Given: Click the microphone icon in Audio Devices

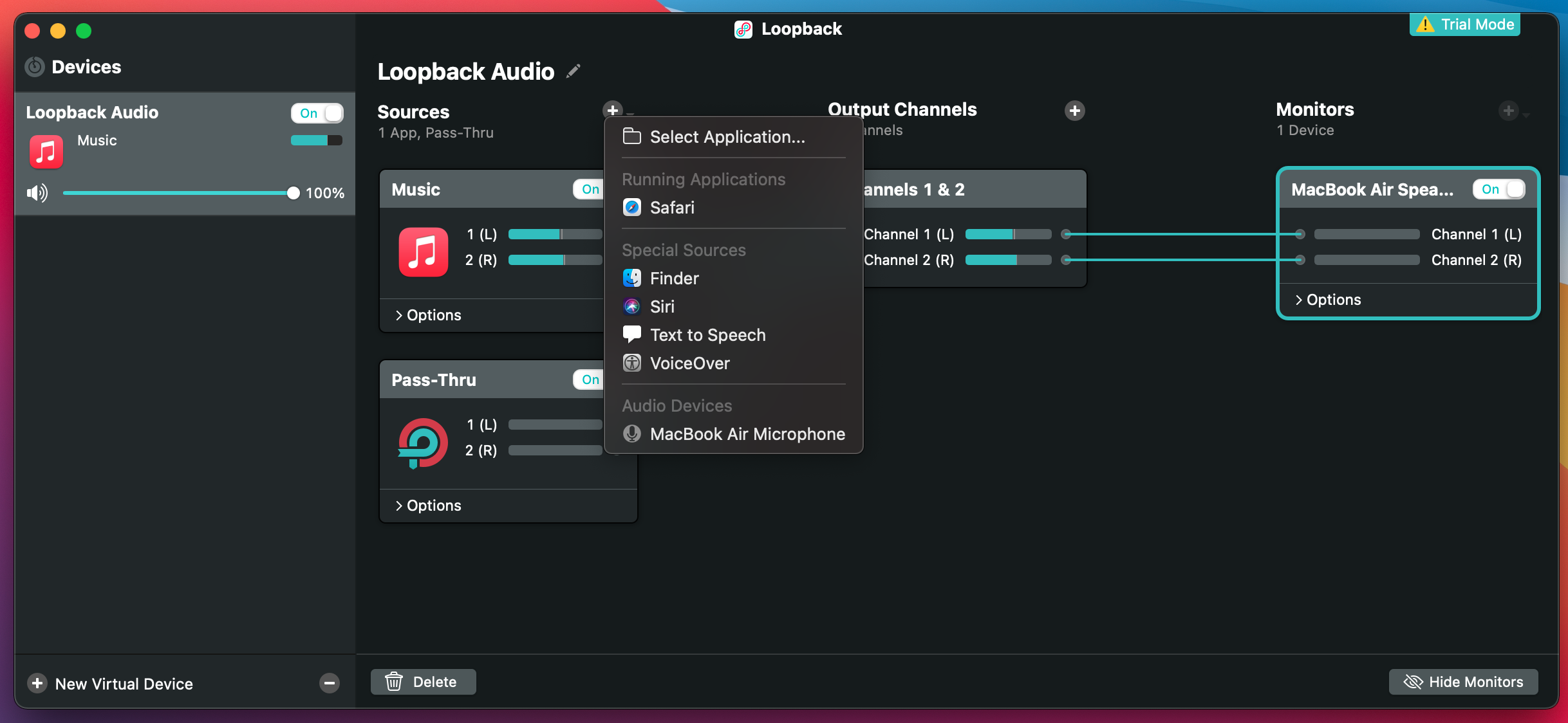Looking at the screenshot, I should (632, 434).
